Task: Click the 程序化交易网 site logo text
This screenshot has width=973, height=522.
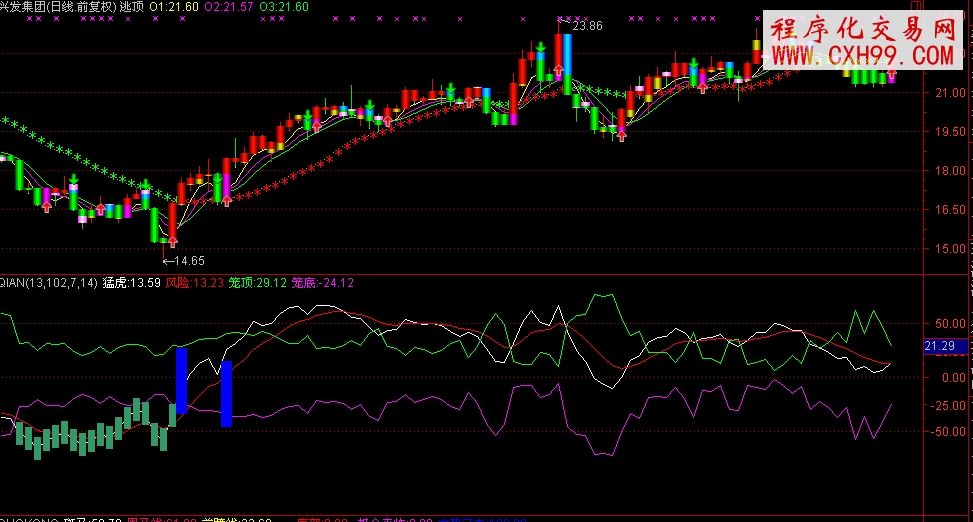Action: pyautogui.click(x=862, y=29)
